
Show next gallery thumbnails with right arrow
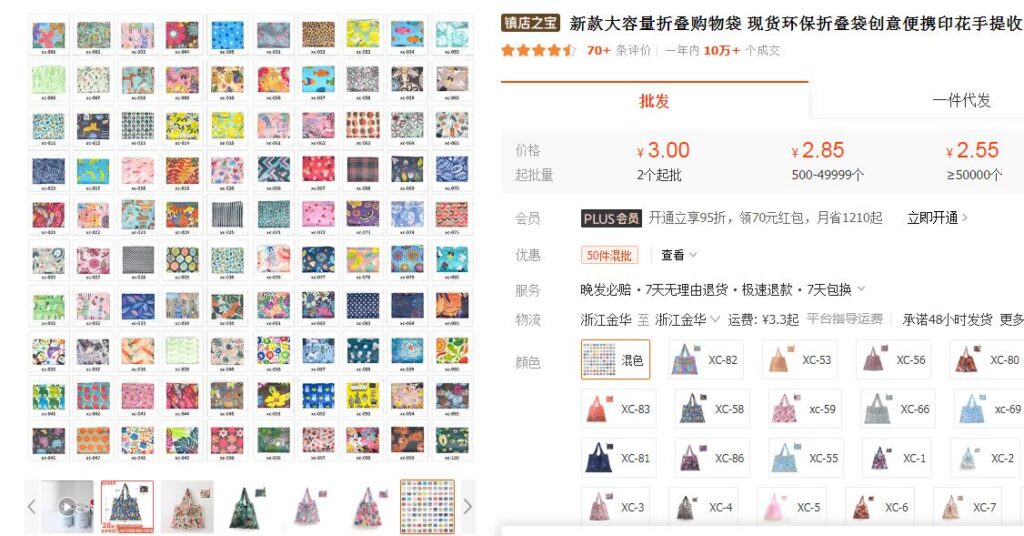tap(468, 507)
